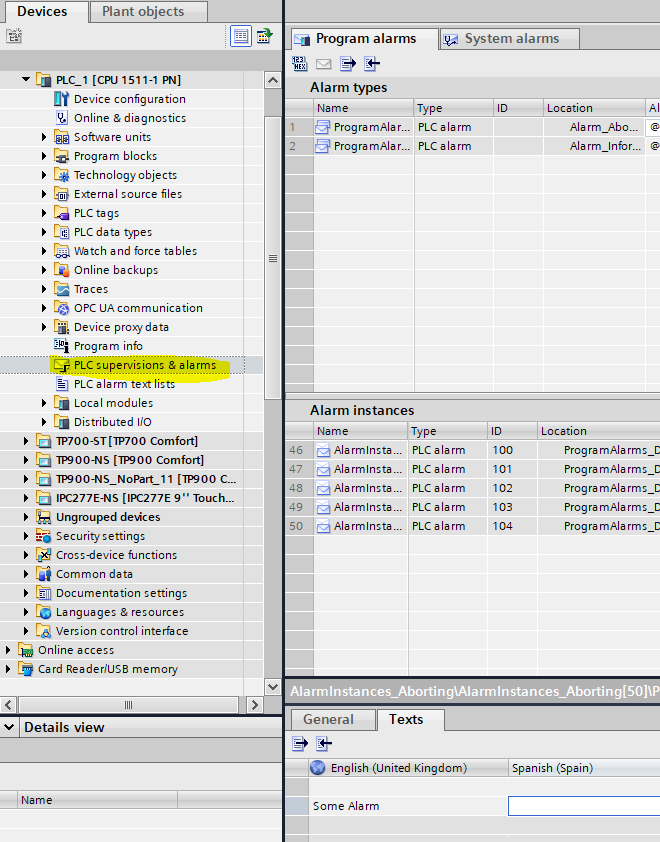Image resolution: width=660 pixels, height=842 pixels.
Task: Click the horizontal scrollbar right arrow
Action: [255, 705]
